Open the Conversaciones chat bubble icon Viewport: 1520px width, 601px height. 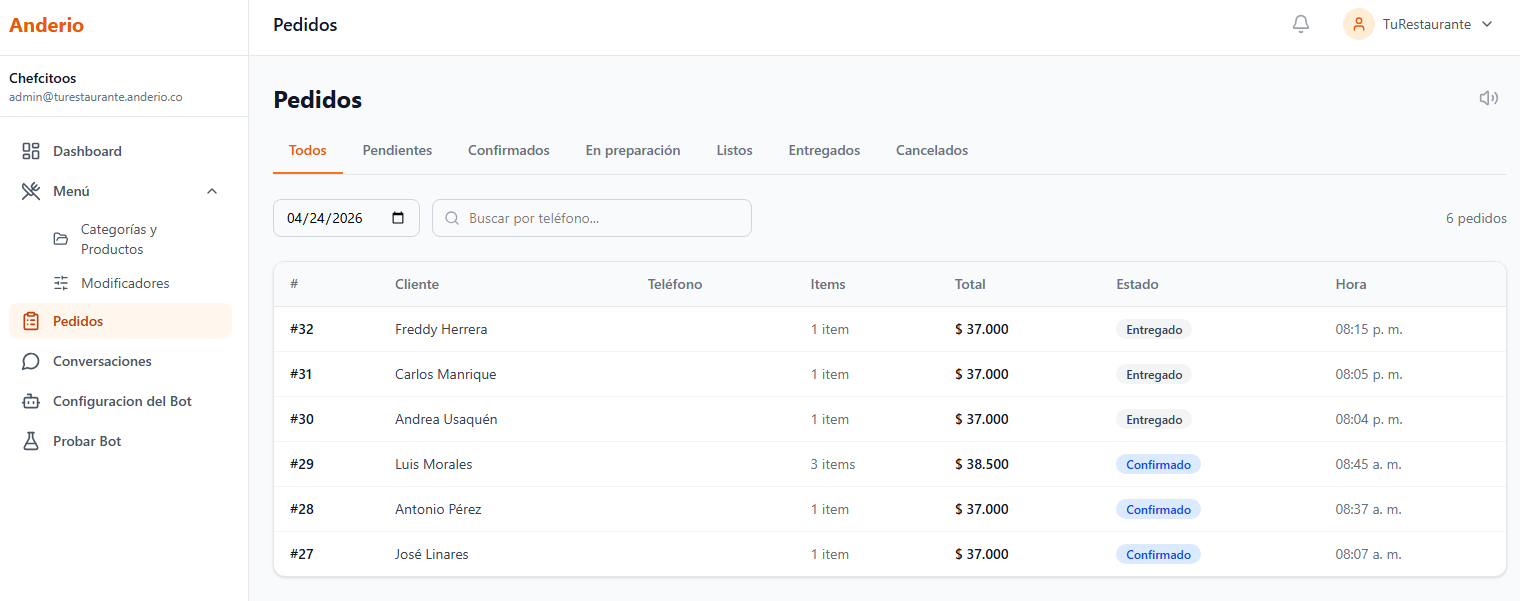[x=29, y=361]
